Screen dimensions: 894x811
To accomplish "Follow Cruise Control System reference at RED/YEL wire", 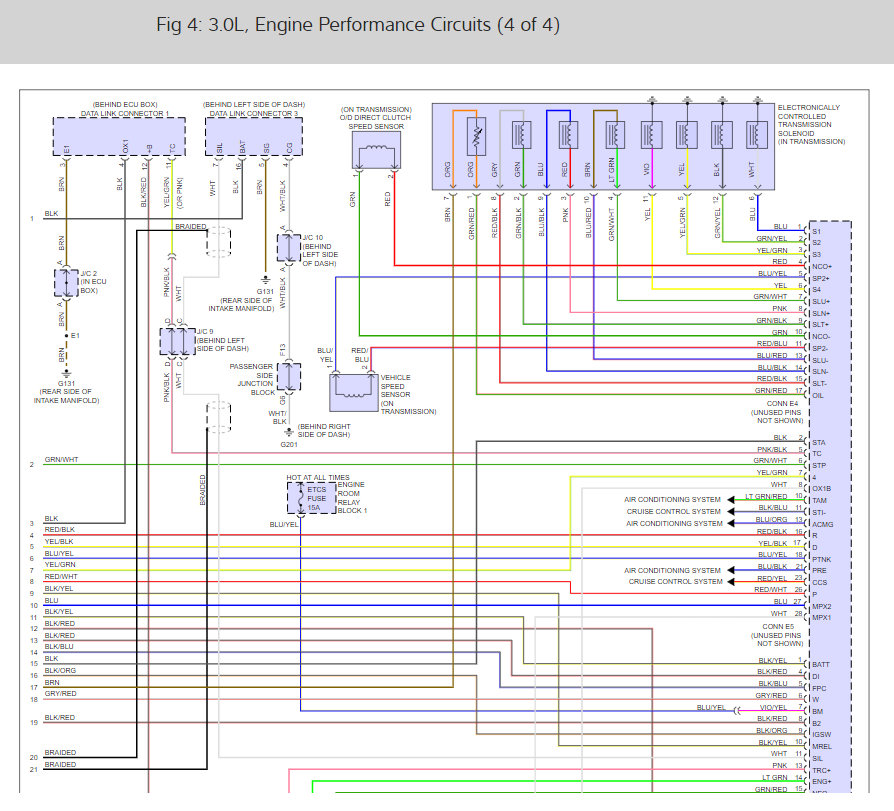I will pyautogui.click(x=675, y=581).
